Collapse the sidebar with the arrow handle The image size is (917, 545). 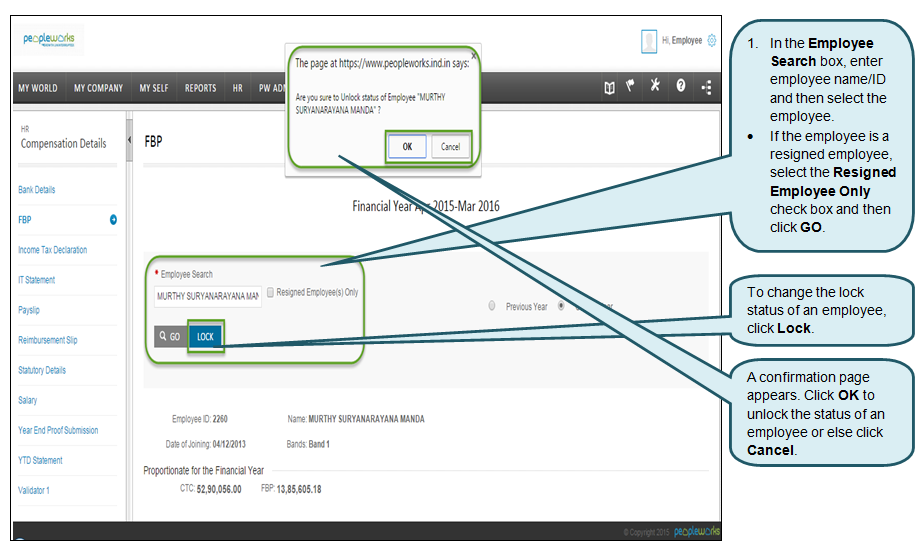coord(129,140)
